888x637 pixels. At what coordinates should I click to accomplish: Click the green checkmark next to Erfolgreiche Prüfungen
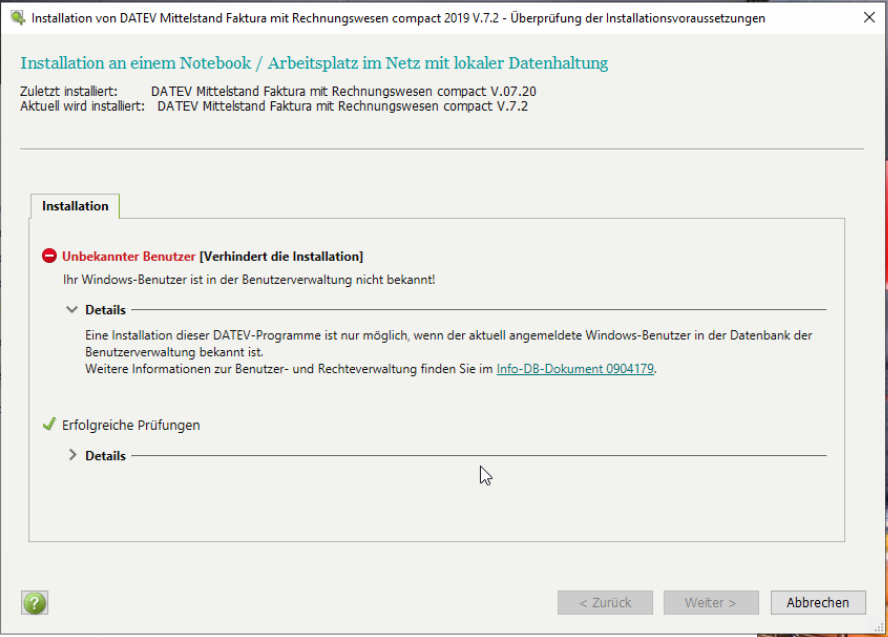[x=49, y=425]
